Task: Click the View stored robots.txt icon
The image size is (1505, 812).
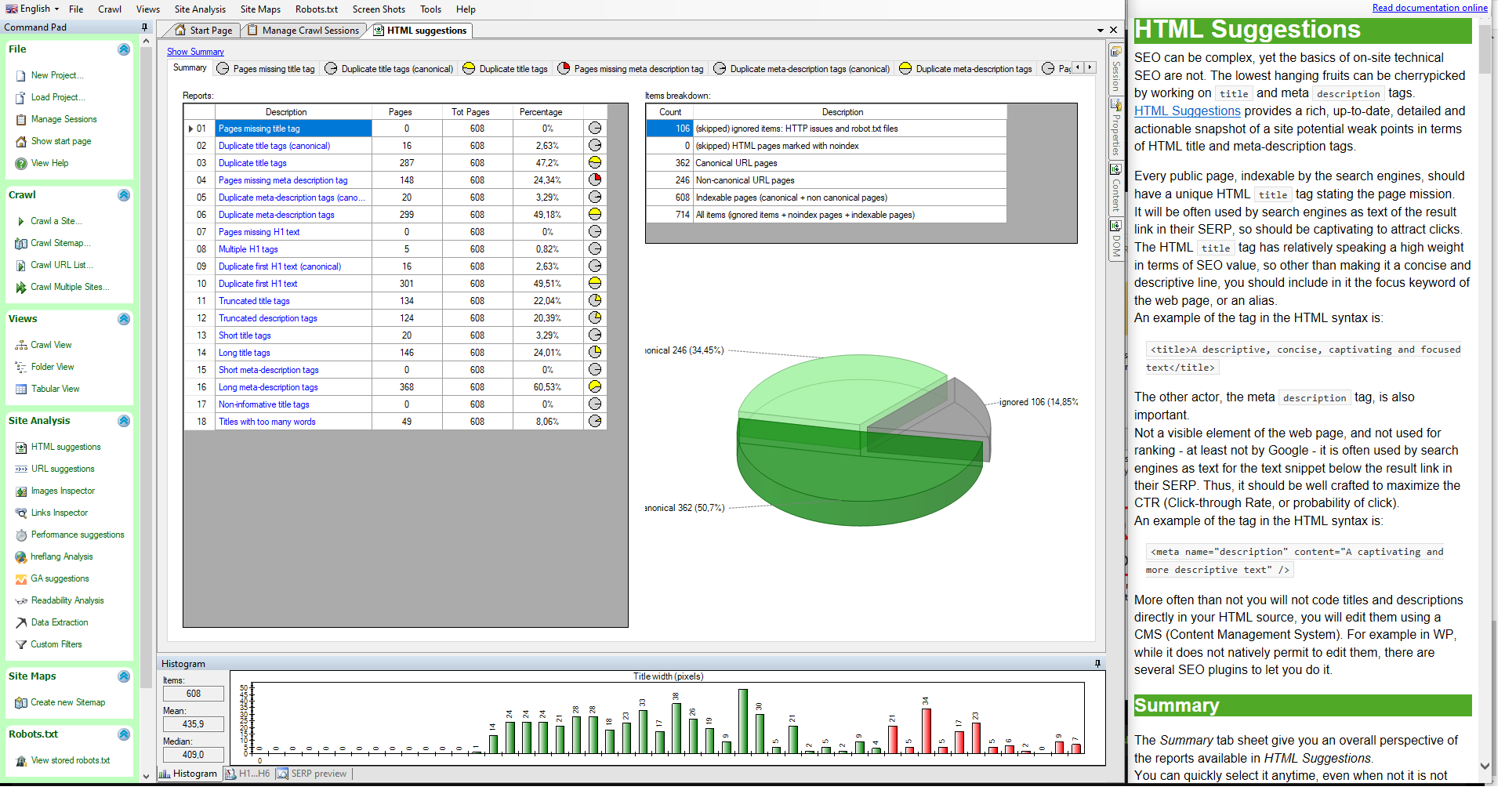Action: point(21,761)
